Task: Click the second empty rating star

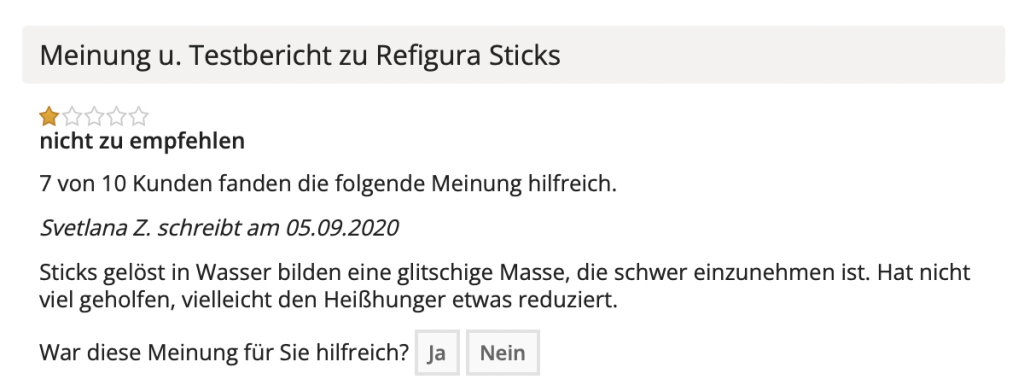Action: (72, 117)
